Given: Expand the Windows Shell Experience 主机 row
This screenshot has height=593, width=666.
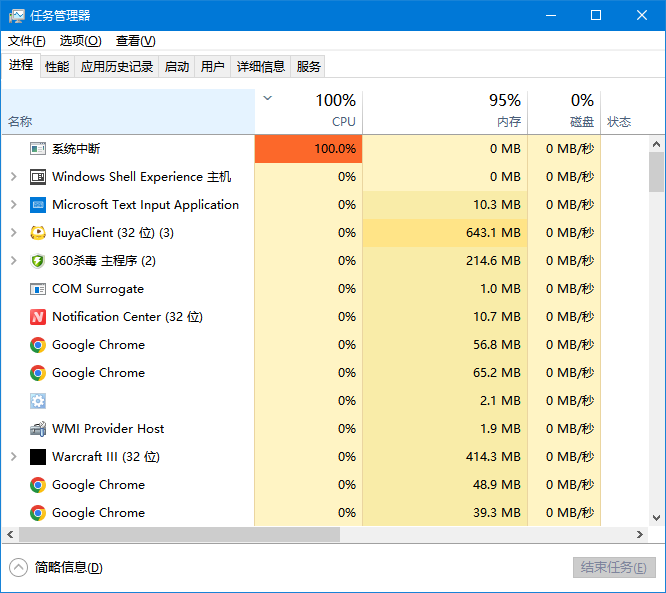Looking at the screenshot, I should coord(14,177).
